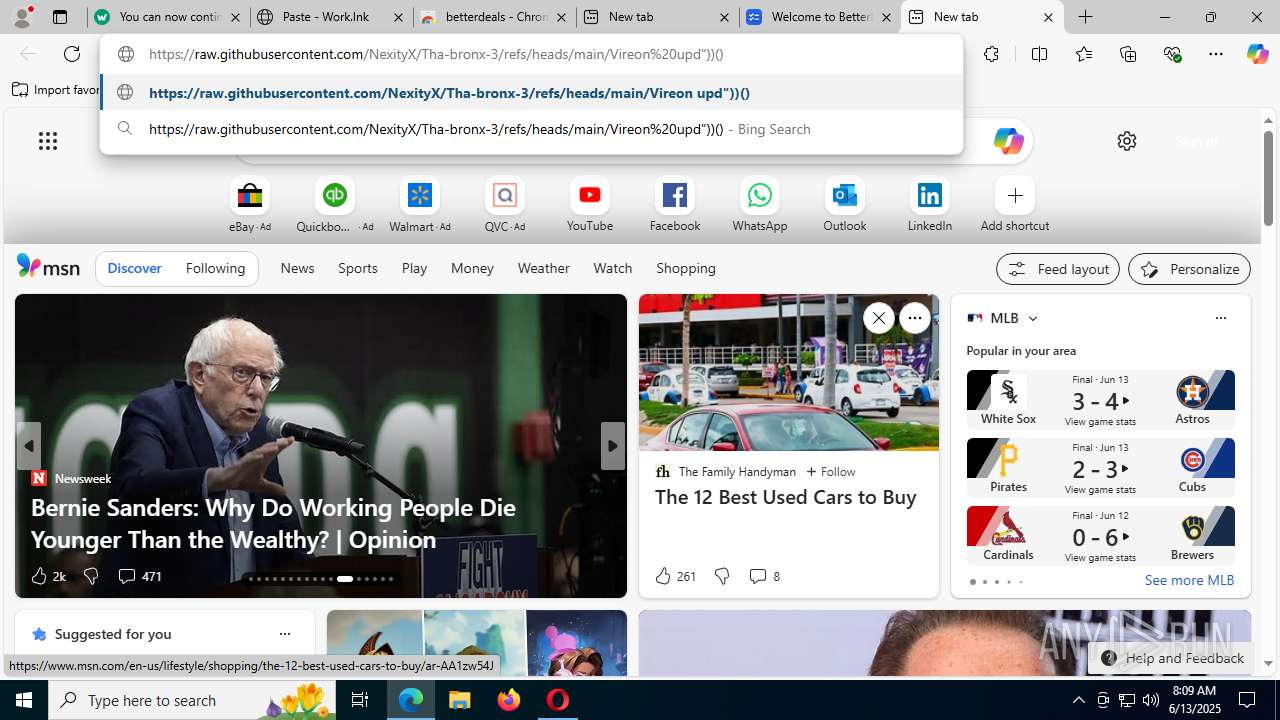
Task: Open the Favorites star icon
Action: click(x=1083, y=54)
